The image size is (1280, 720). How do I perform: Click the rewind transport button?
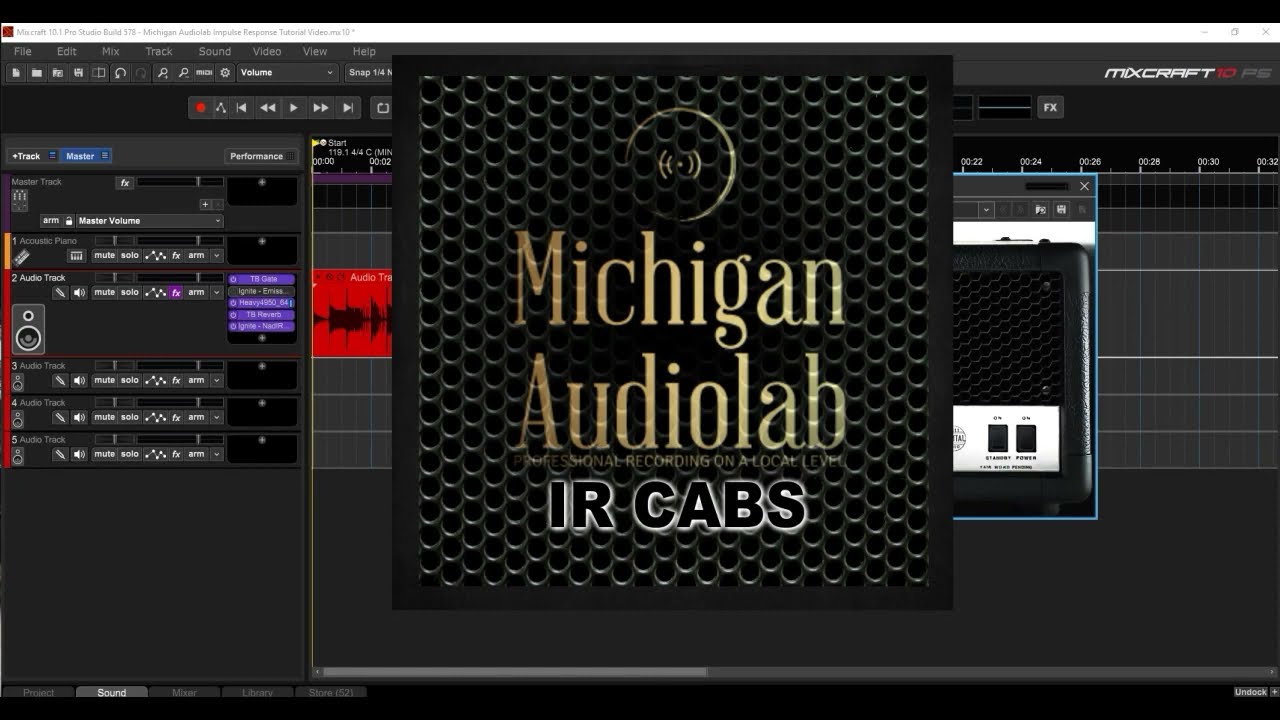(267, 108)
